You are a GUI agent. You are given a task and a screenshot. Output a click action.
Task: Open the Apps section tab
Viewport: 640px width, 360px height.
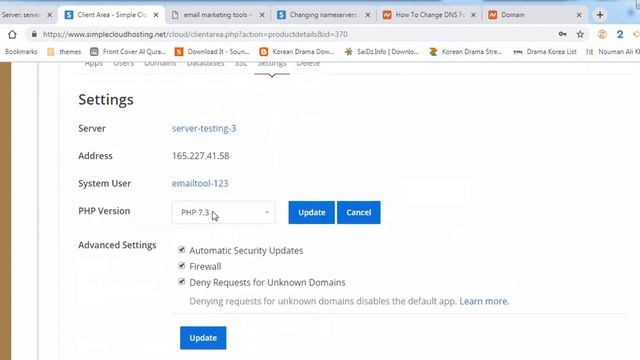93,64
